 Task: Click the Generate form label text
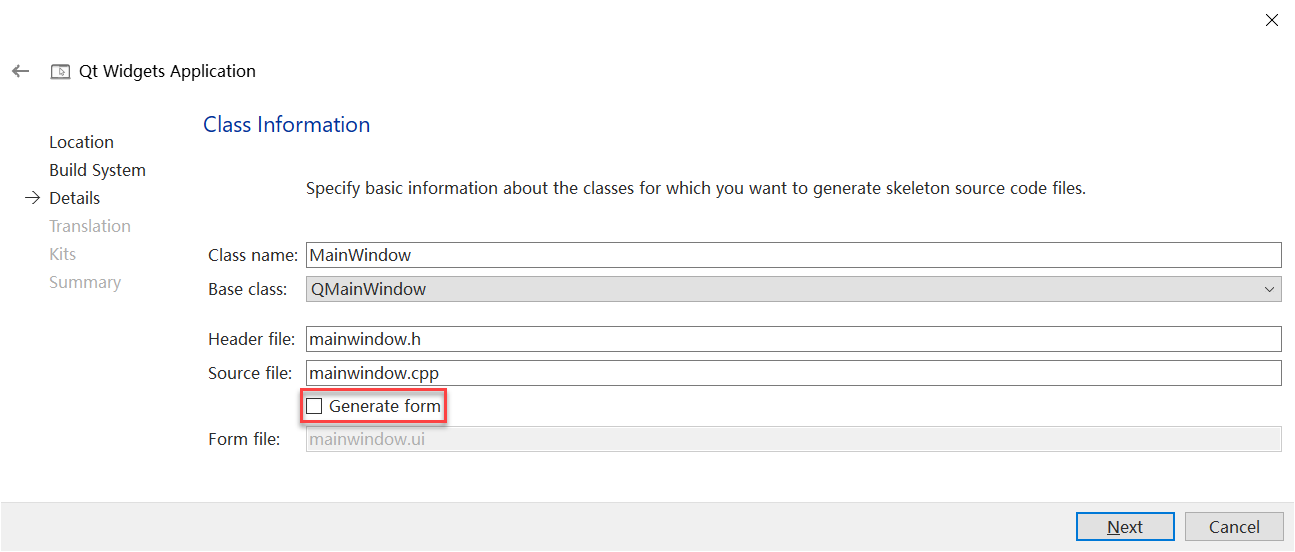click(x=385, y=406)
